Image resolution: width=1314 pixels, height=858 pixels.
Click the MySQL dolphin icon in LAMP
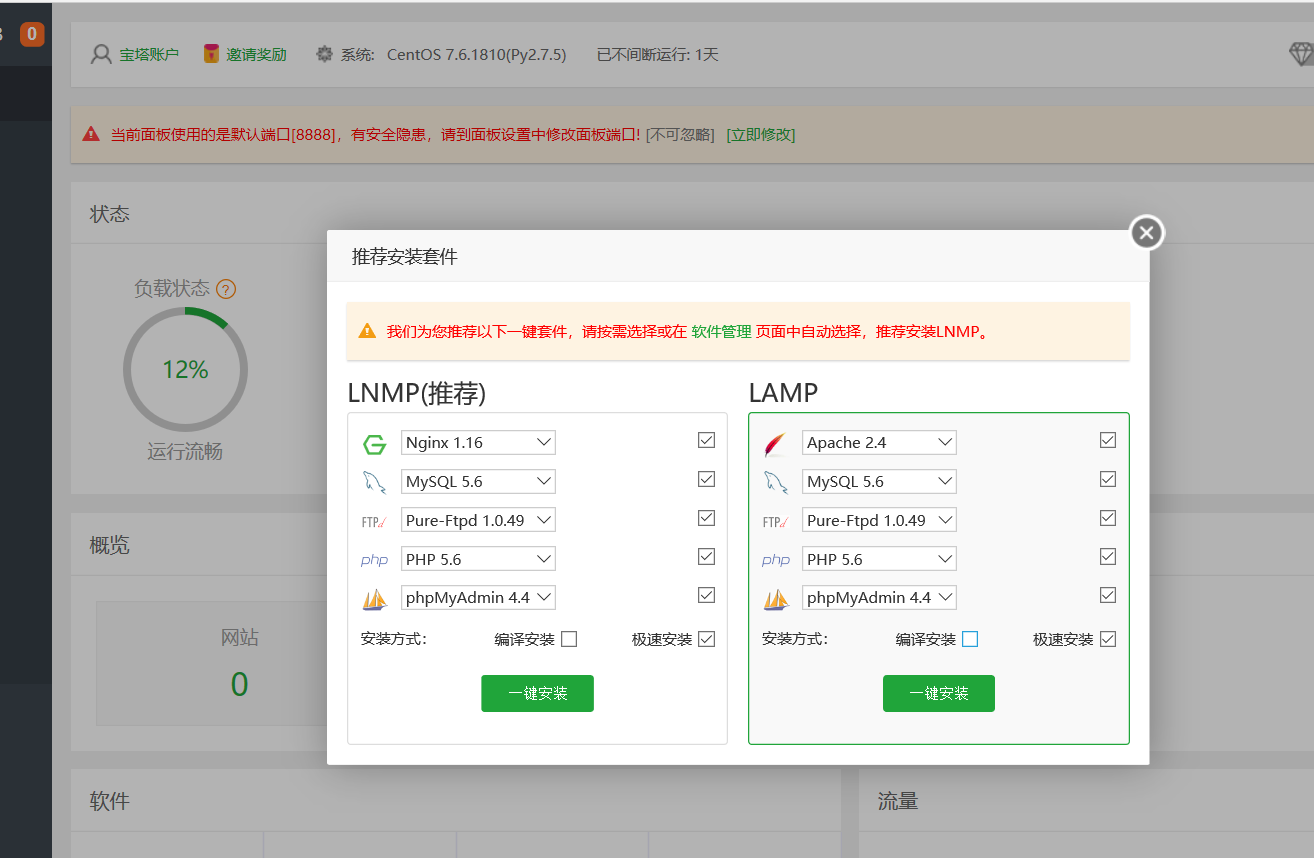coord(775,483)
